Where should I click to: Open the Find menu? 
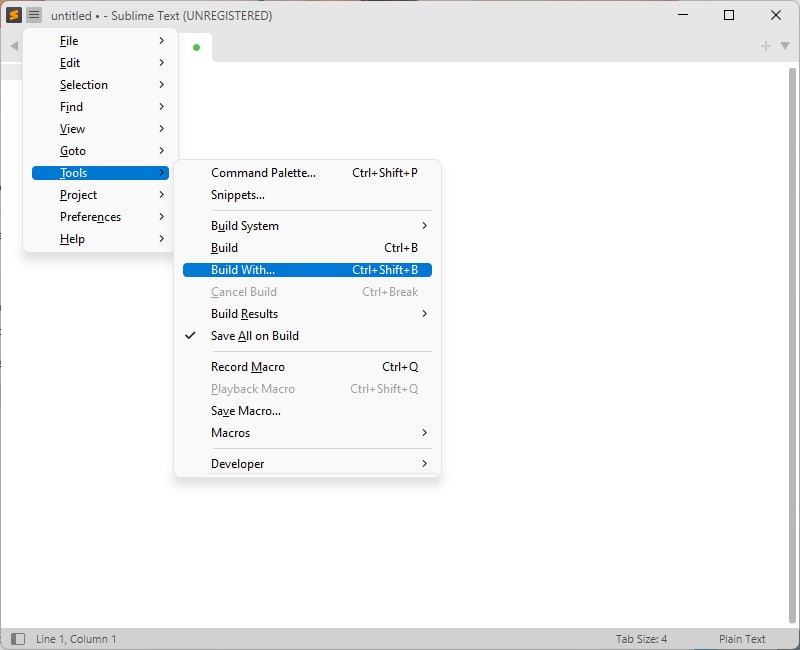tap(100, 107)
